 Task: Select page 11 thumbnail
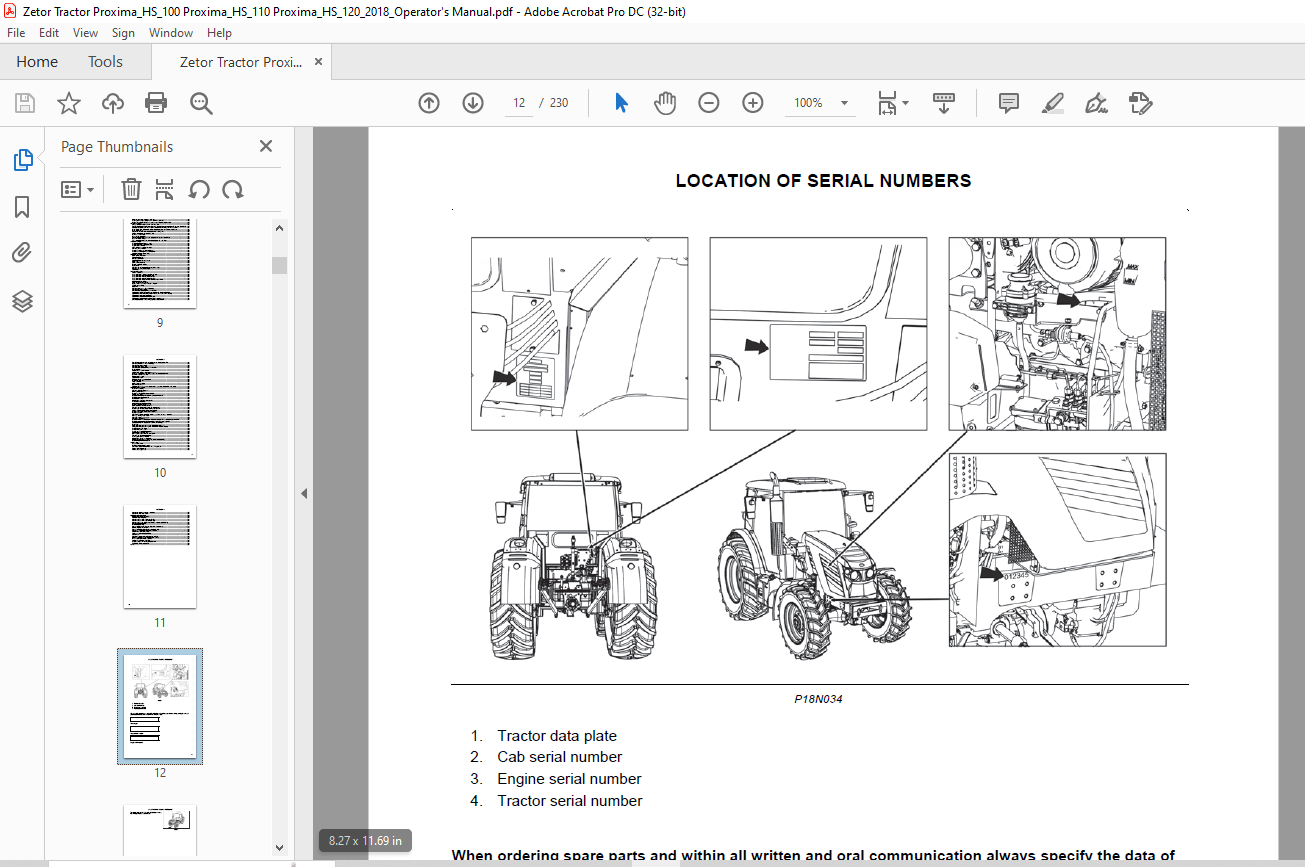160,557
